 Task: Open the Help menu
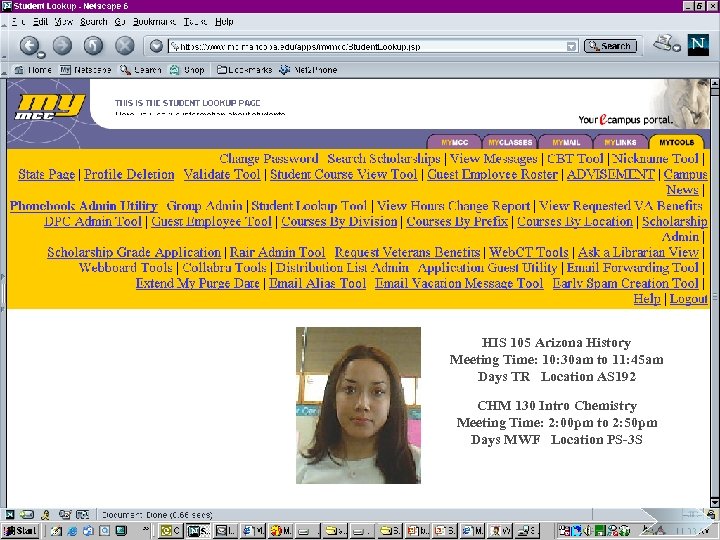[x=224, y=22]
